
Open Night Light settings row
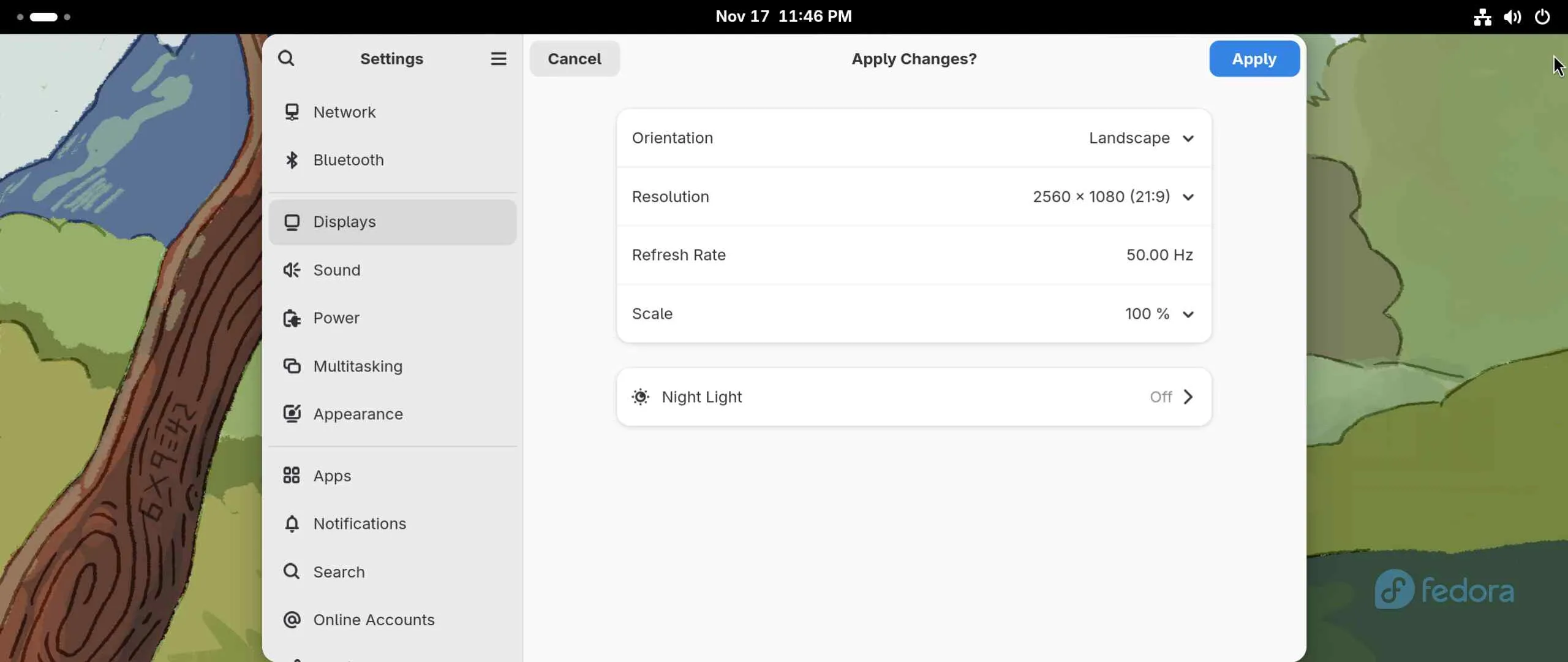click(913, 397)
